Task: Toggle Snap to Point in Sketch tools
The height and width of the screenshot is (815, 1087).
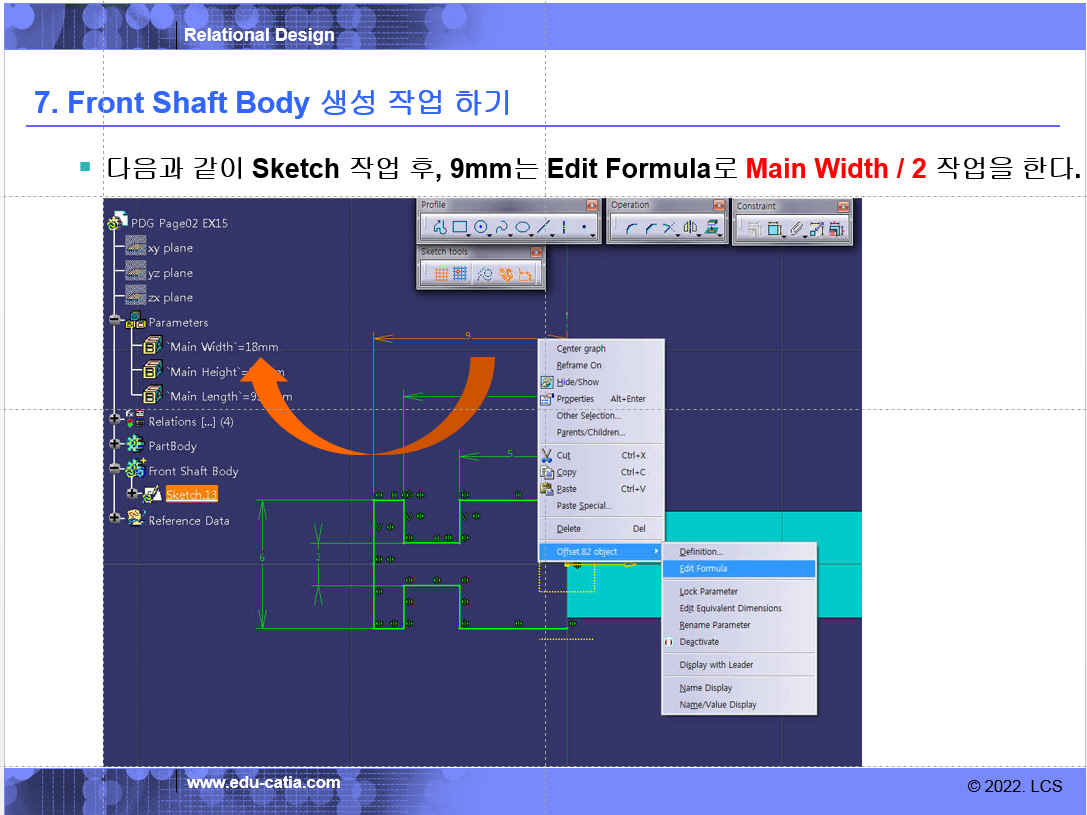Action: [460, 274]
